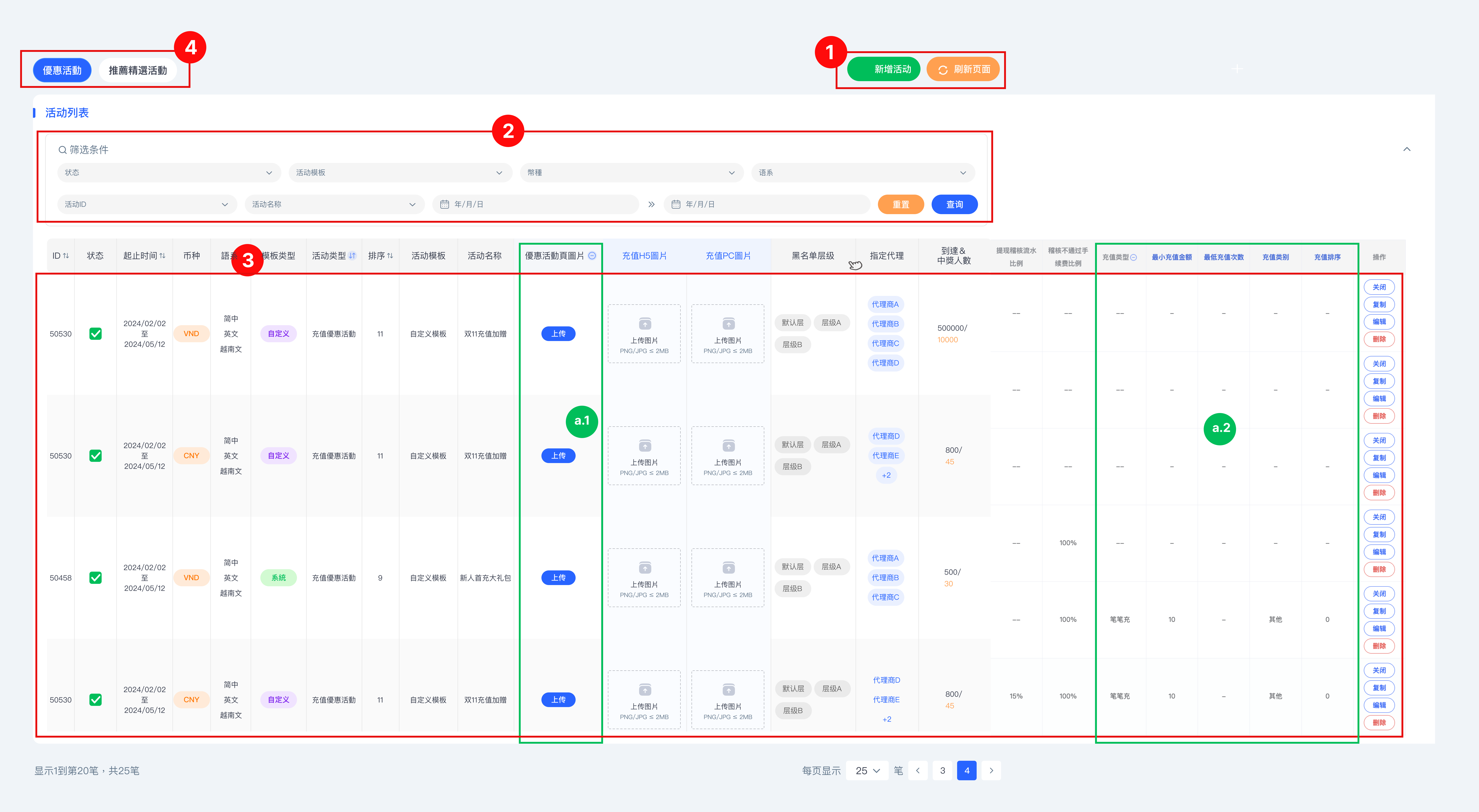
Task: Uncheck status checkbox for activity 50458
Action: pyautogui.click(x=95, y=578)
